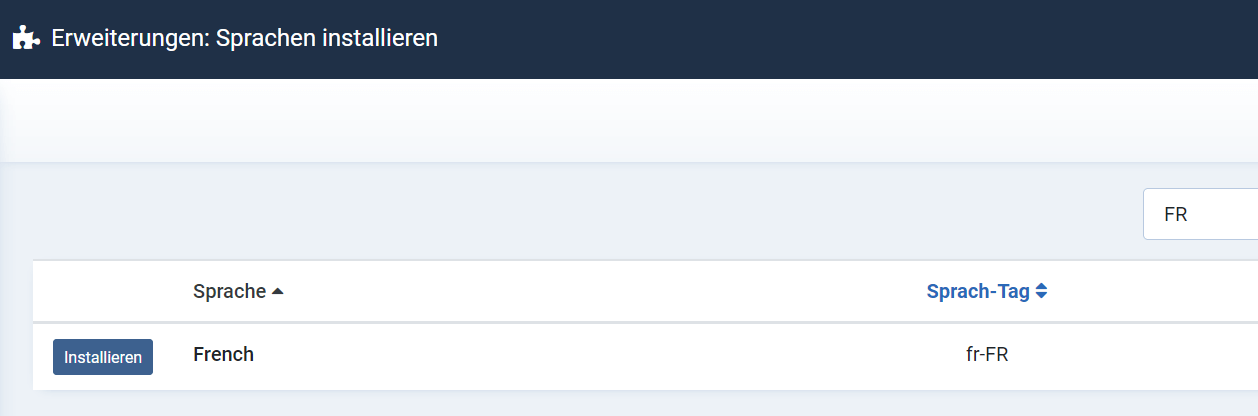Click the grey background below the table

[x=629, y=403]
